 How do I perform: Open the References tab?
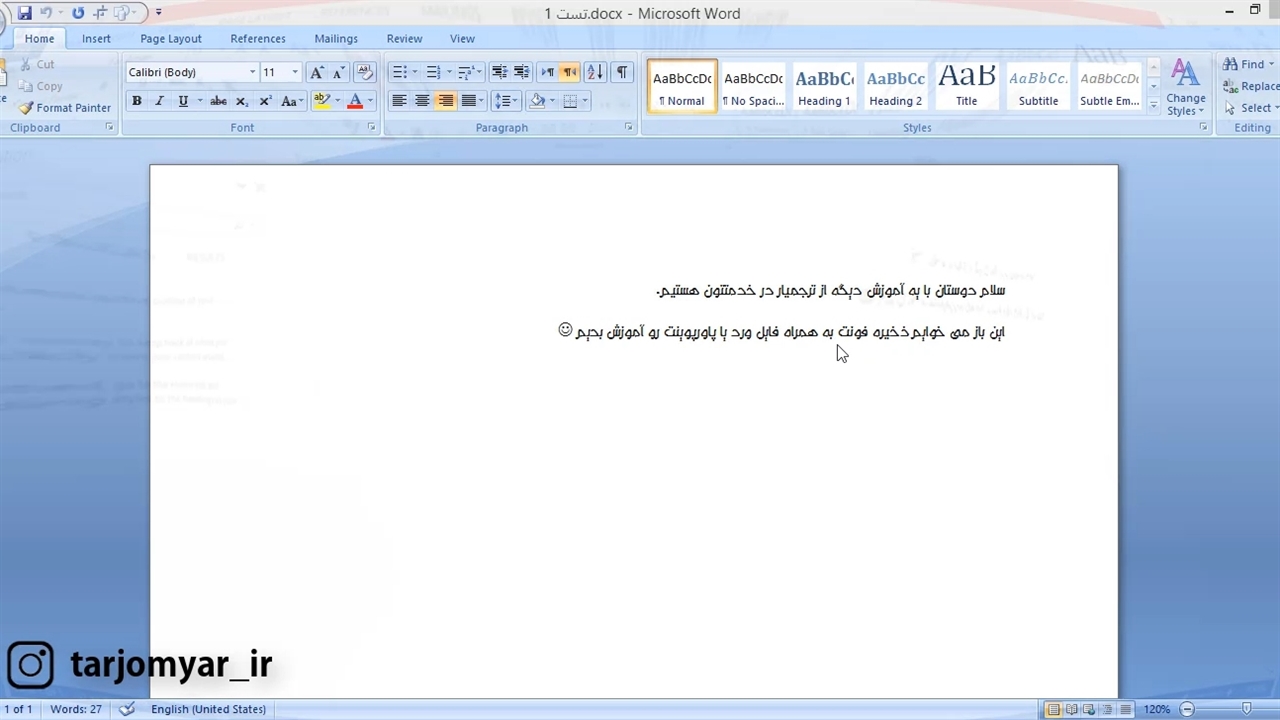pos(258,38)
